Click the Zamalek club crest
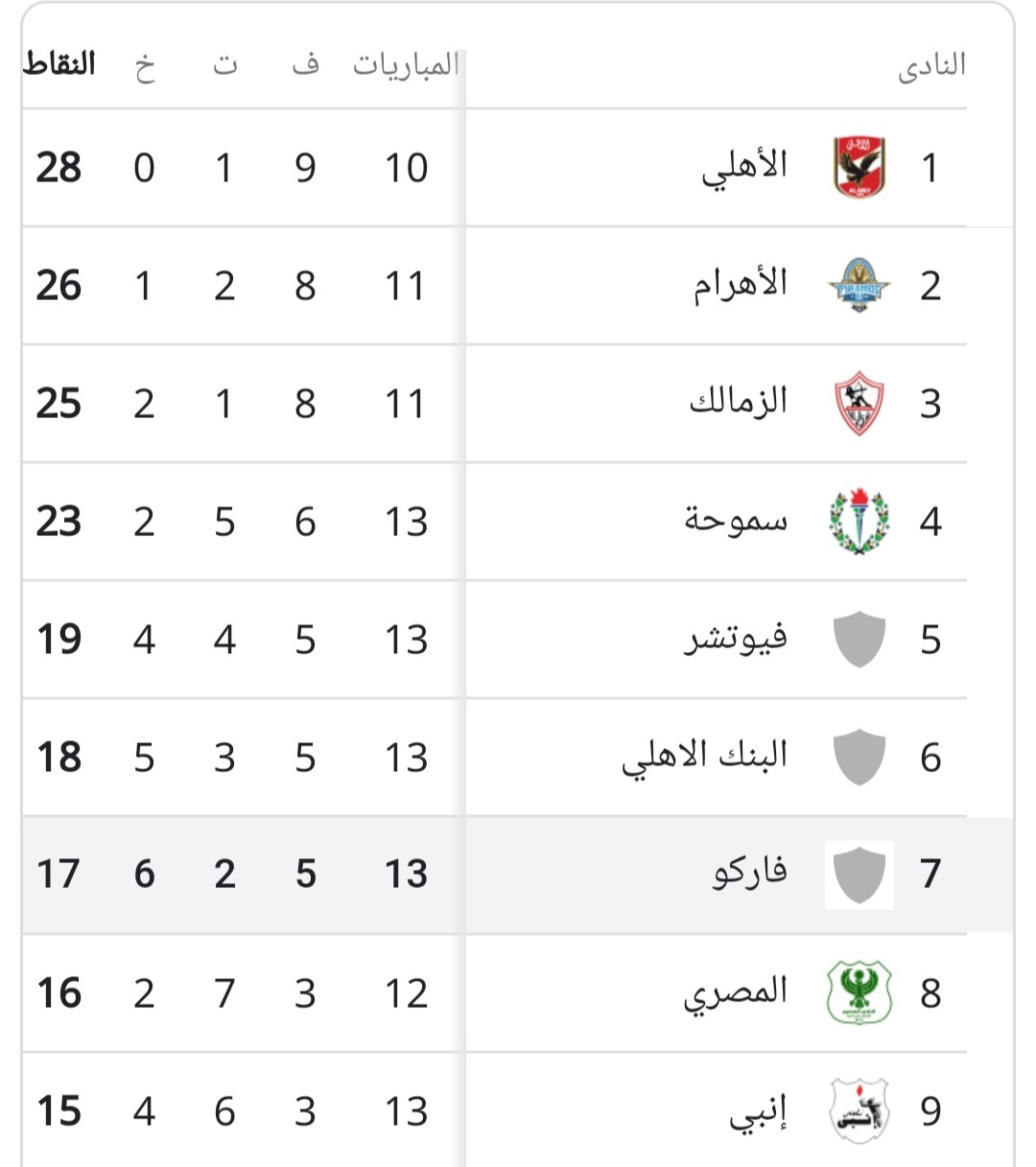This screenshot has width=1036, height=1167. [x=859, y=403]
